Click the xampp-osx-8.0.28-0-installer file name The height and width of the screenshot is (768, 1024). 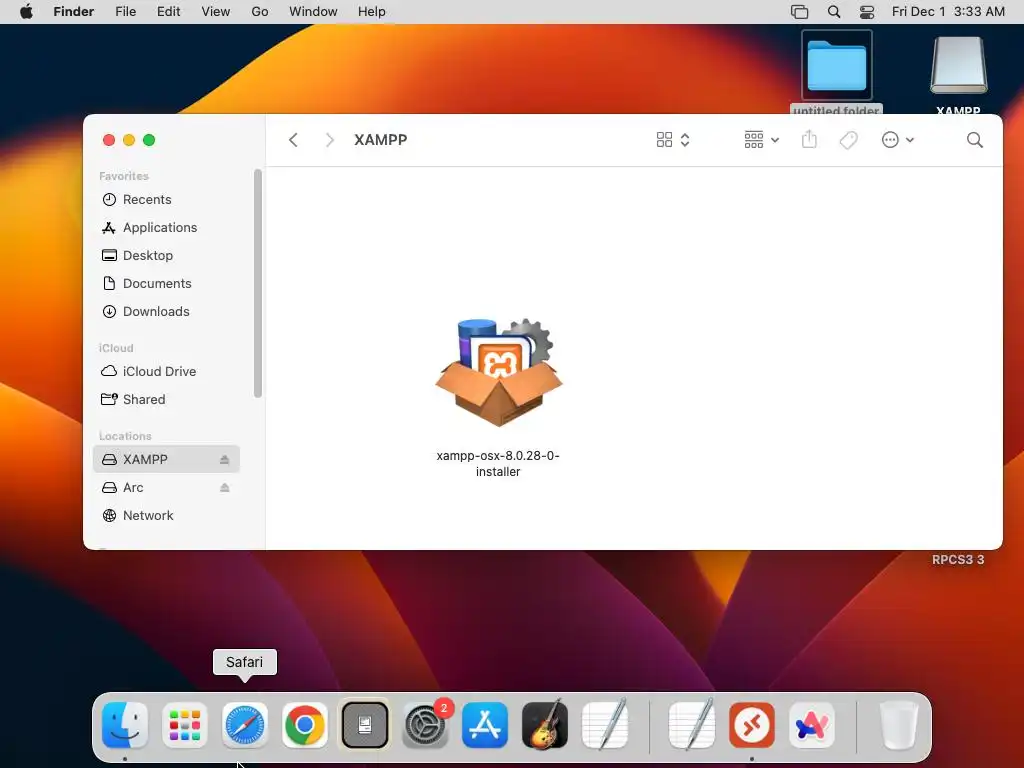pyautogui.click(x=498, y=464)
